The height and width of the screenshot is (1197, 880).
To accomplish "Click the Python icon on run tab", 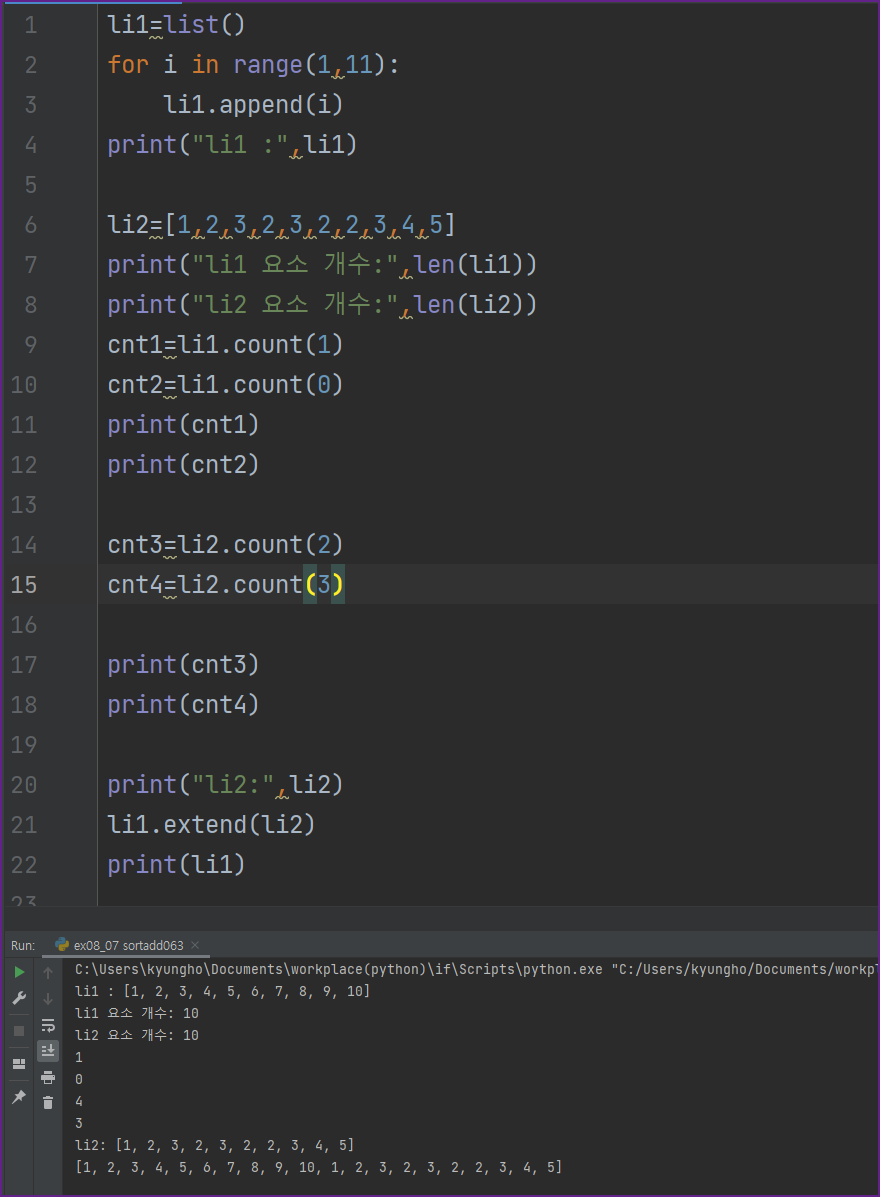I will tap(62, 945).
